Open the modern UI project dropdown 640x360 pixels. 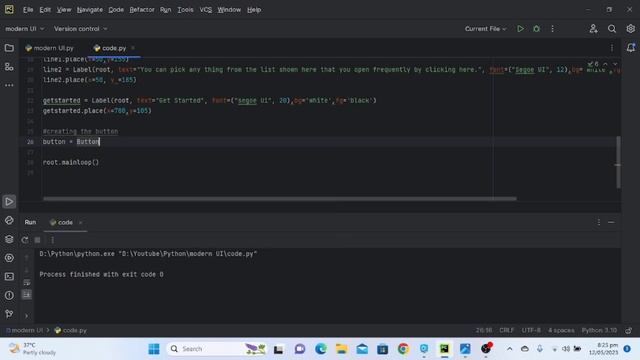click(24, 29)
